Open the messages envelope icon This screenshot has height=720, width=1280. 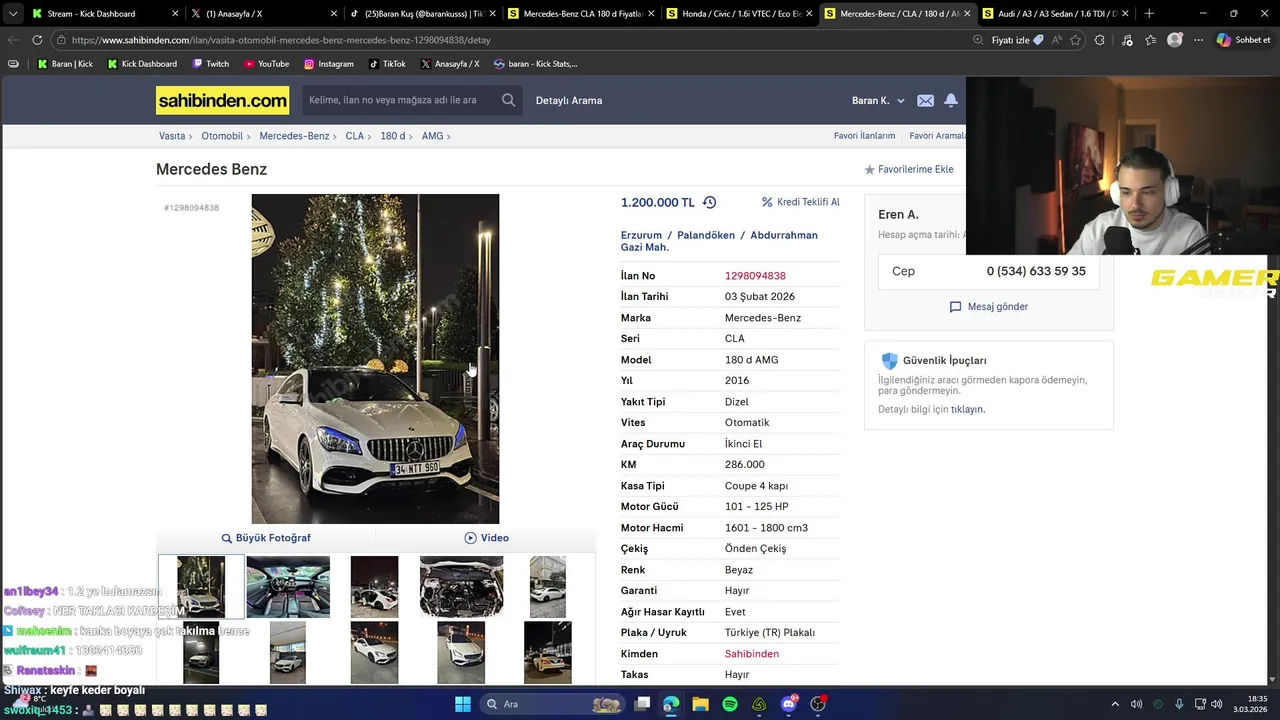(925, 100)
